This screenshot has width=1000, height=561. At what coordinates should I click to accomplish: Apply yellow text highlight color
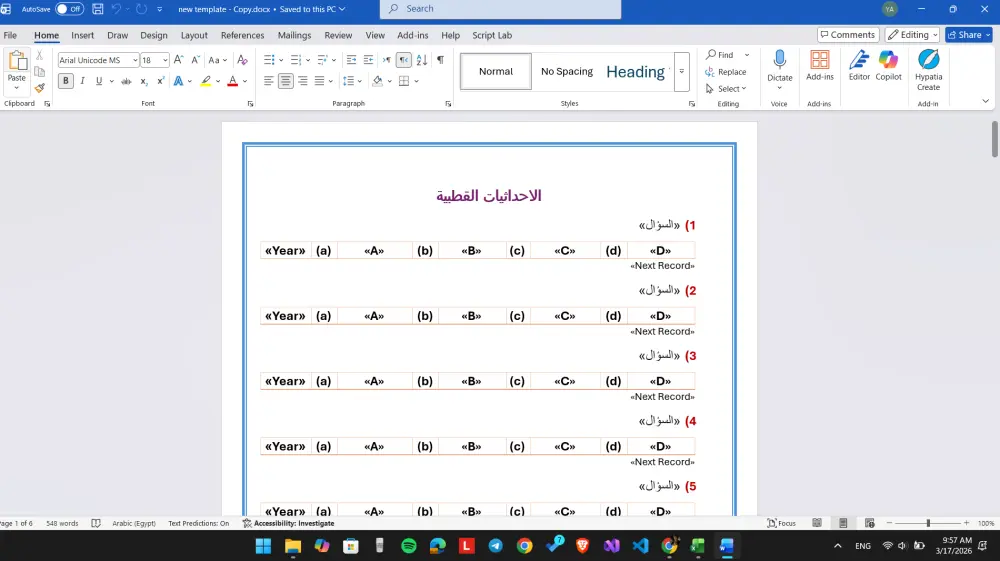[x=205, y=81]
